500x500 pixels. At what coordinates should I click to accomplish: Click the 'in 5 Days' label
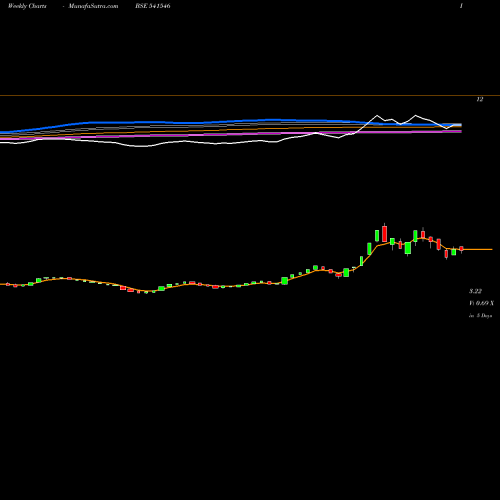pyautogui.click(x=480, y=315)
